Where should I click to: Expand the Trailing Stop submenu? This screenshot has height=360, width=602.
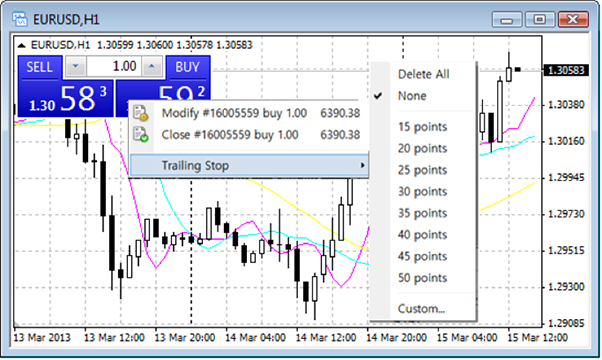pyautogui.click(x=249, y=165)
